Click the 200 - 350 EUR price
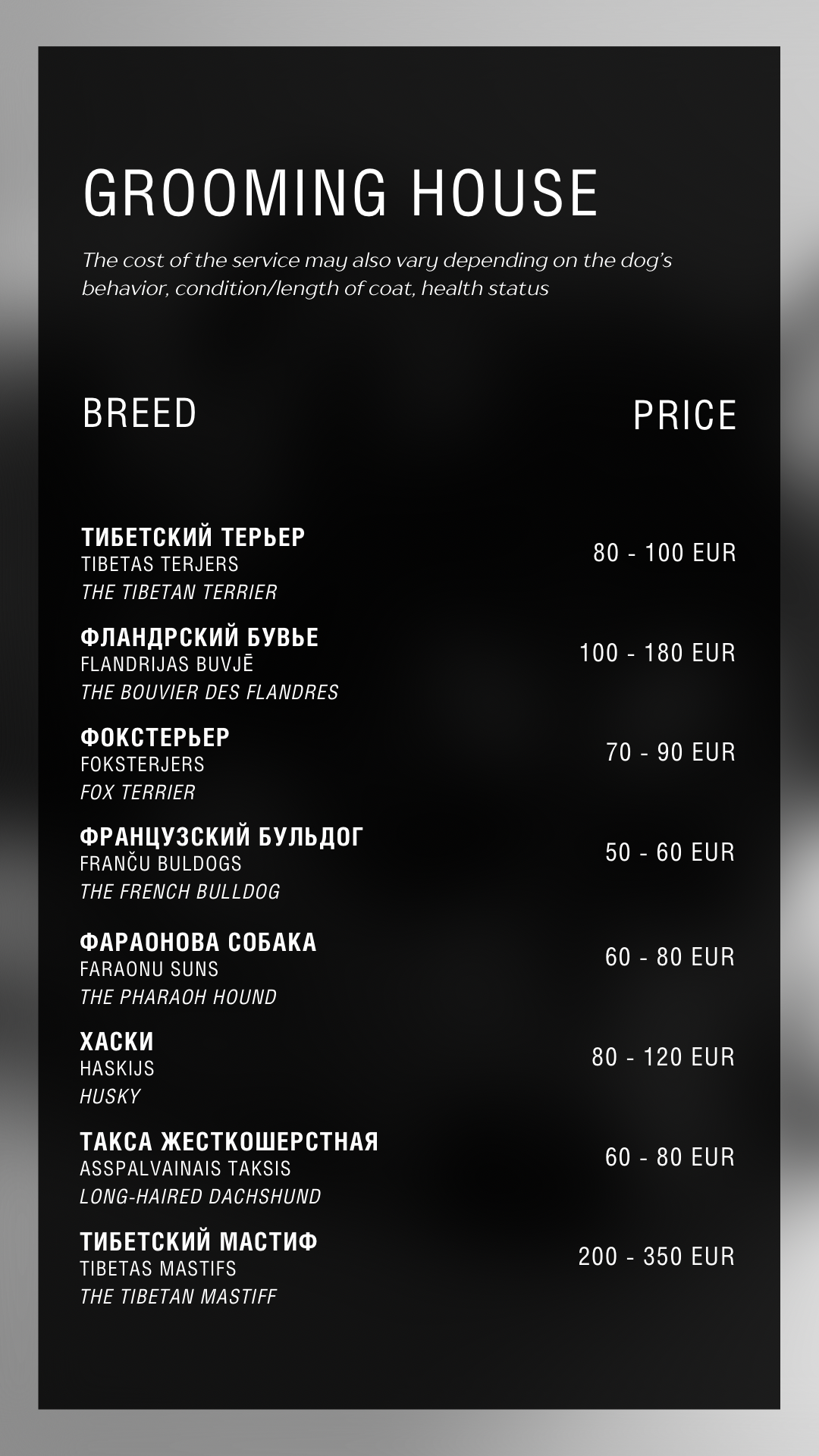819x1456 pixels. pos(656,1257)
